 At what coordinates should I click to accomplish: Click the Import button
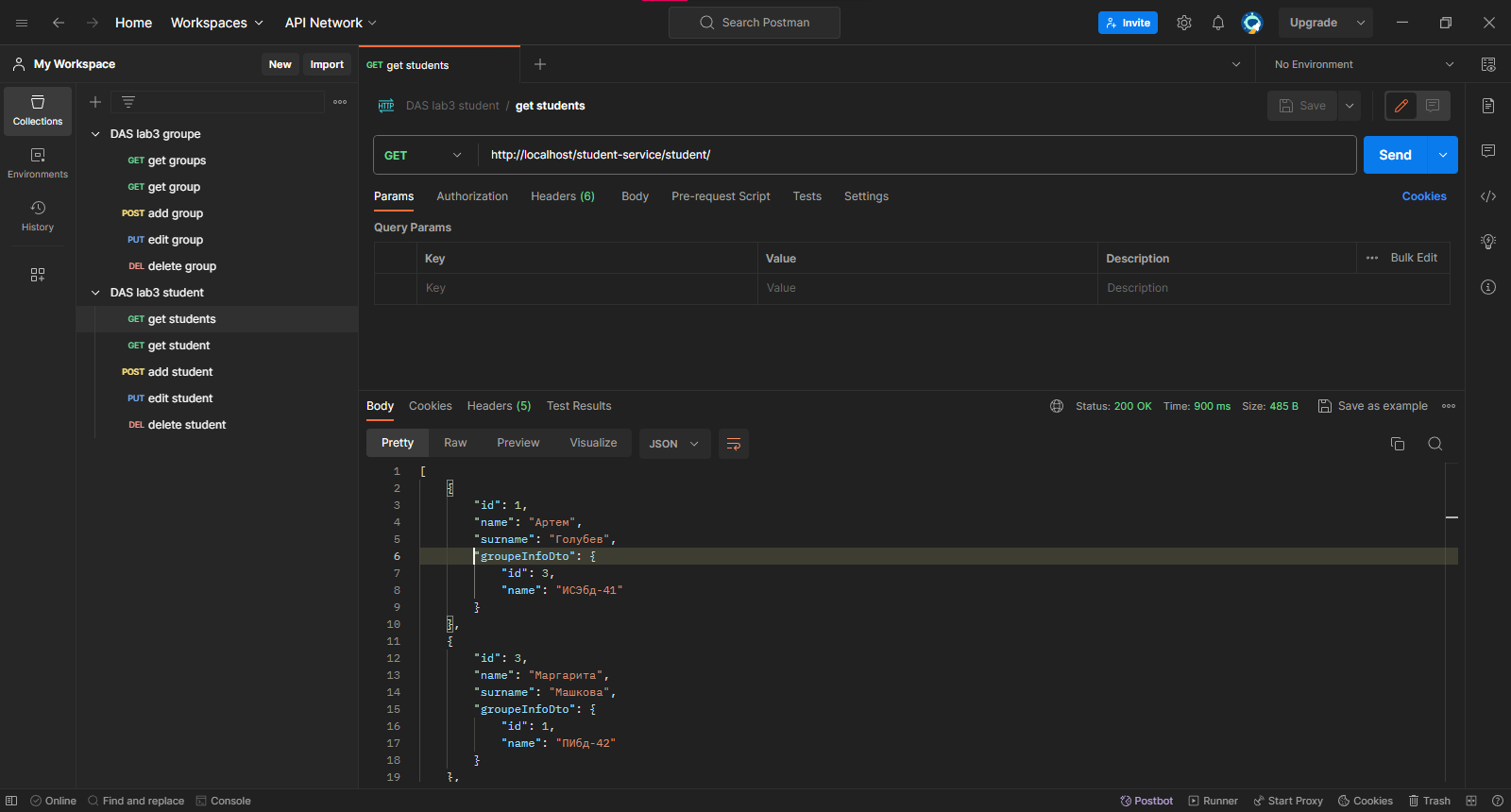tap(327, 64)
